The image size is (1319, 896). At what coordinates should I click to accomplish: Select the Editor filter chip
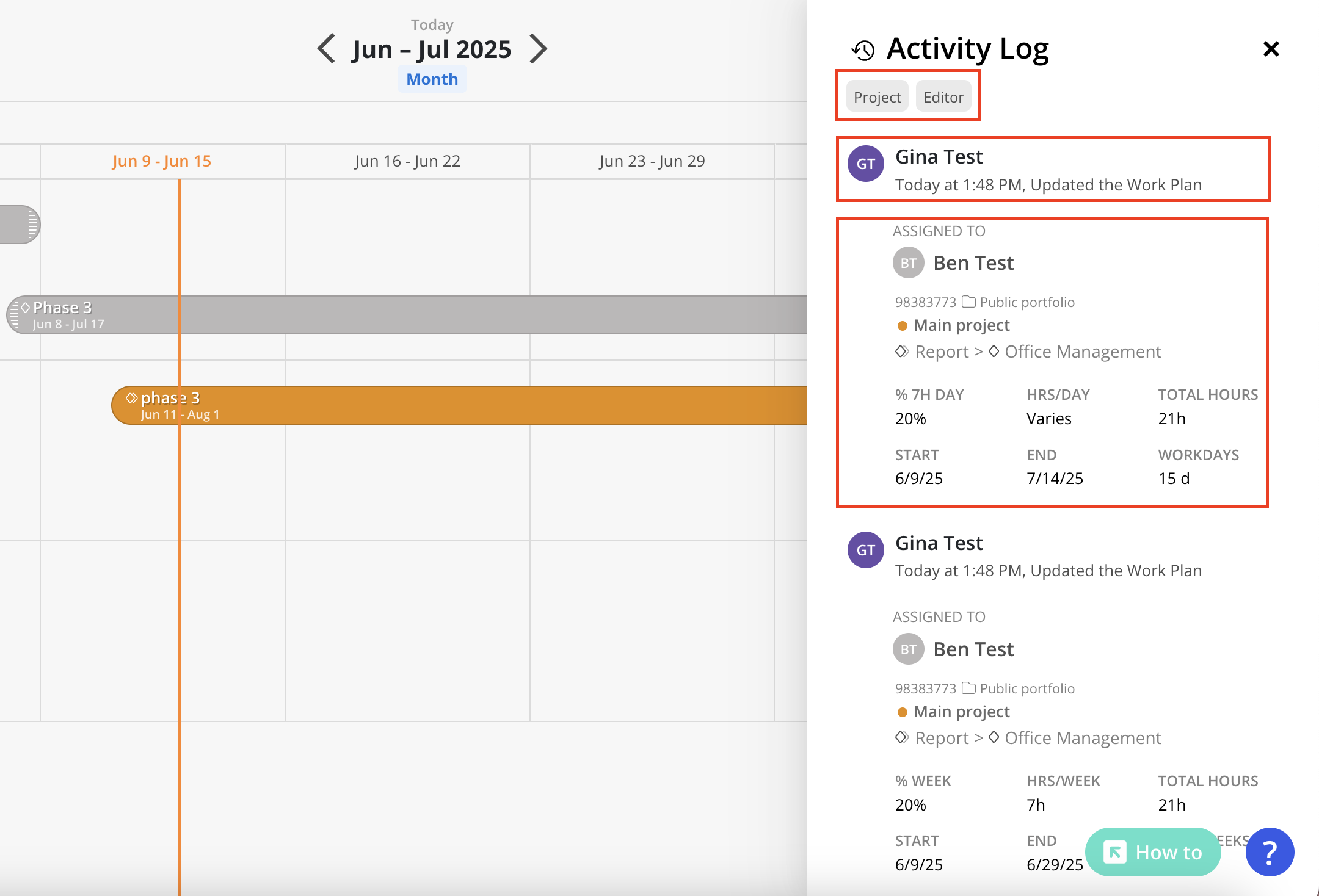[x=943, y=97]
